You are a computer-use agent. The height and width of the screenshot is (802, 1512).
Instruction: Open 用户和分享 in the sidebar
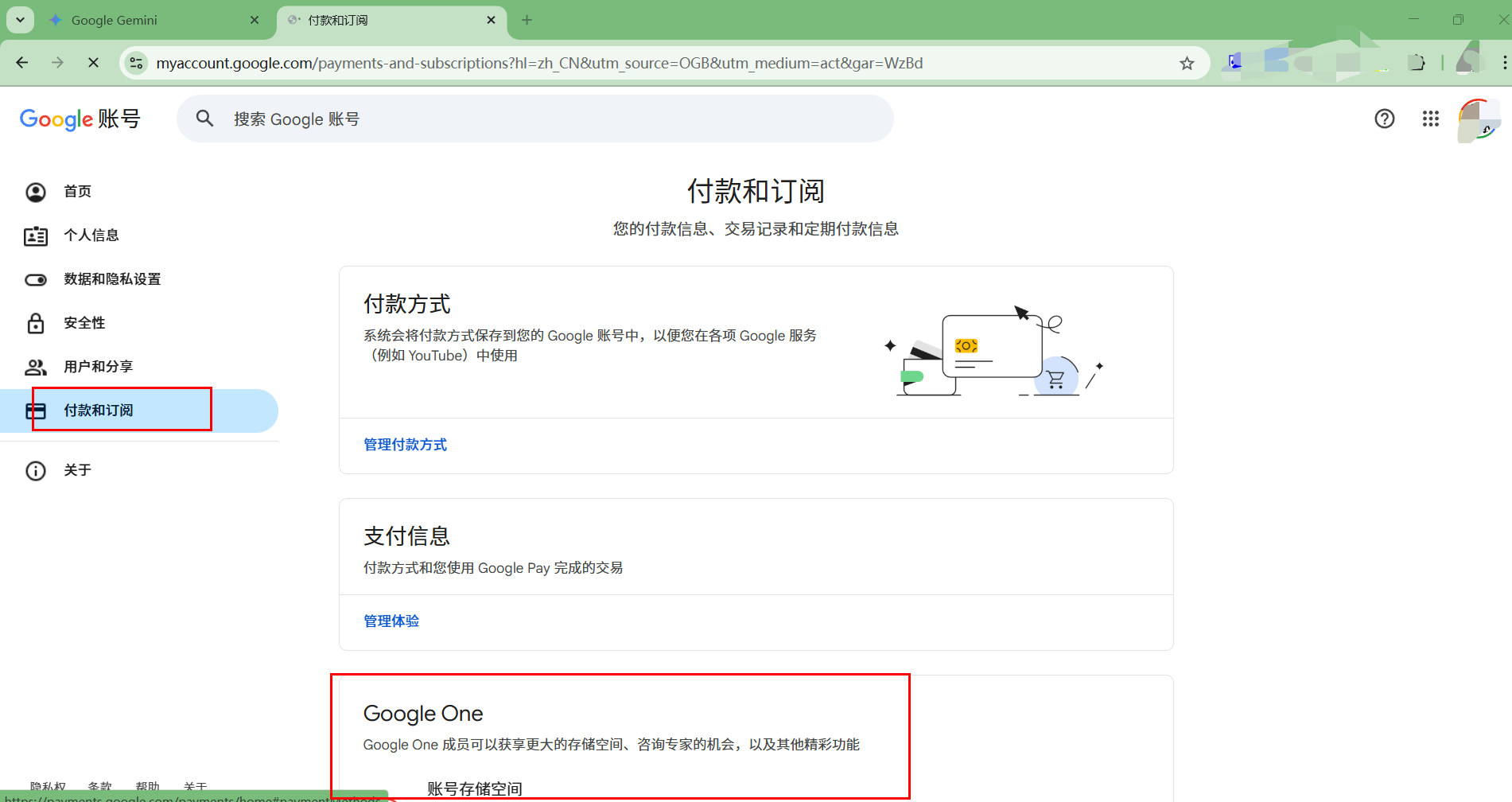click(x=98, y=367)
